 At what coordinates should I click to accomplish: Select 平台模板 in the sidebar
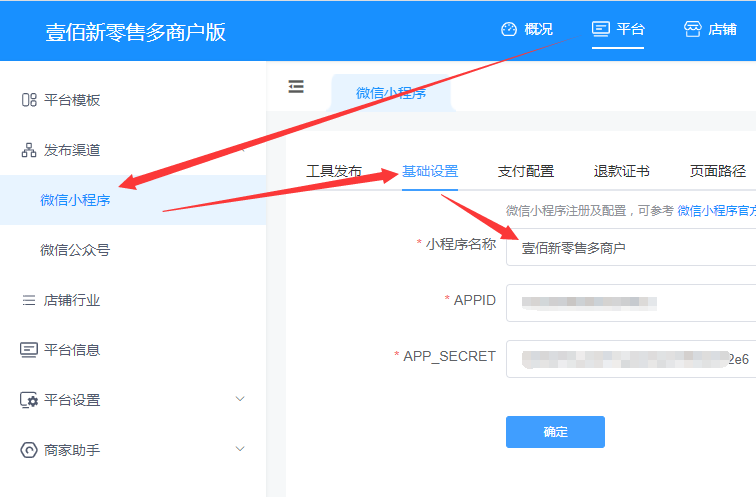(x=133, y=100)
